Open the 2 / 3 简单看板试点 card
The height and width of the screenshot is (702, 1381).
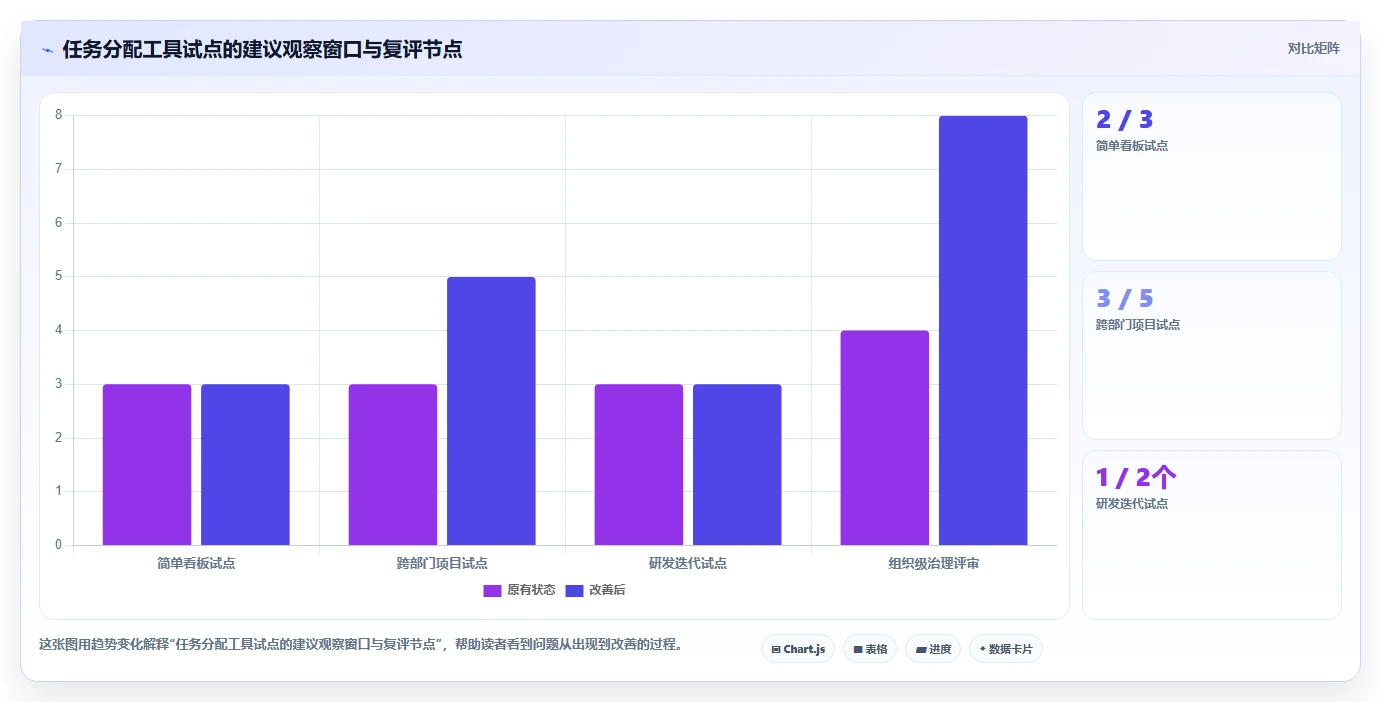pyautogui.click(x=1212, y=176)
